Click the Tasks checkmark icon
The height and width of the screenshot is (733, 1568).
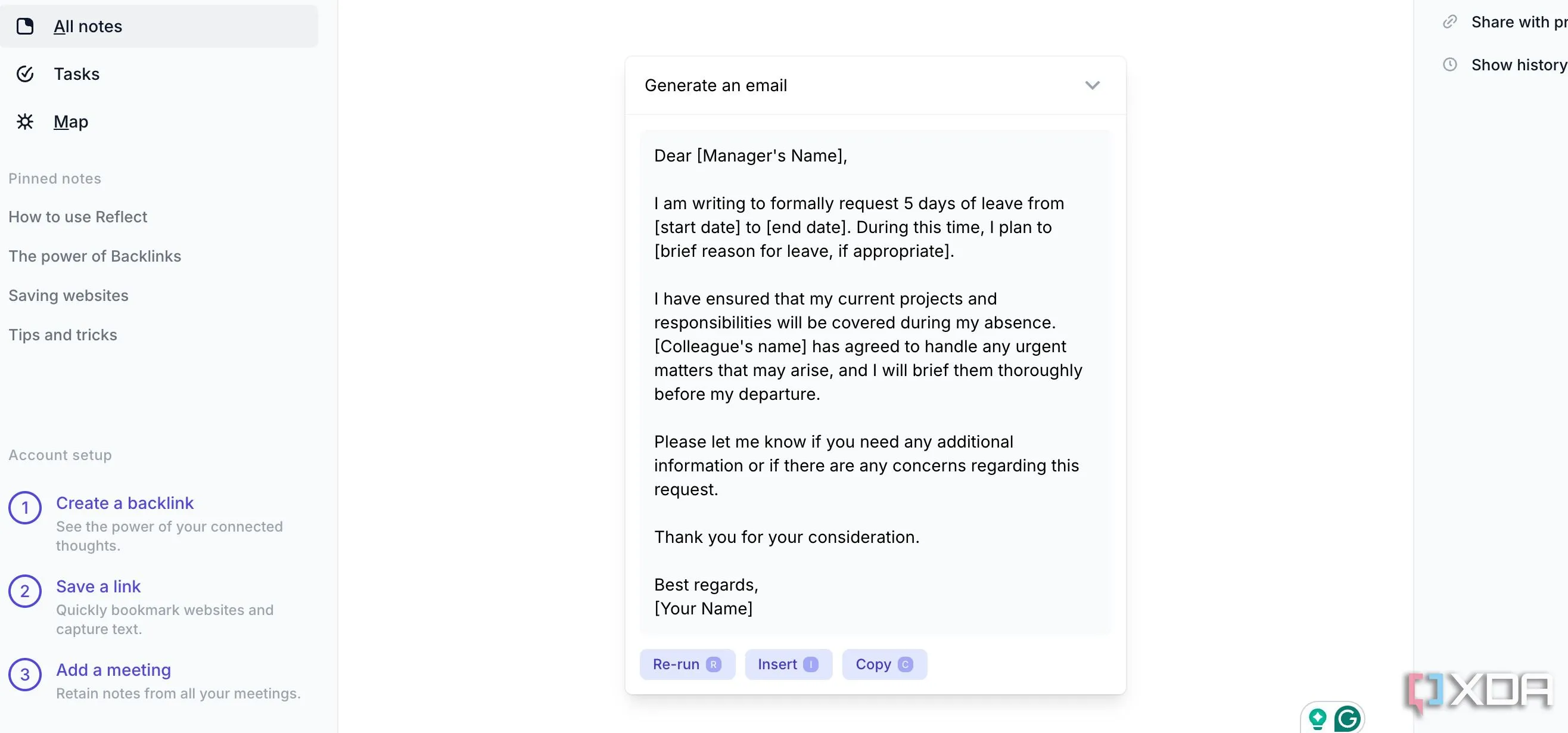pos(25,74)
